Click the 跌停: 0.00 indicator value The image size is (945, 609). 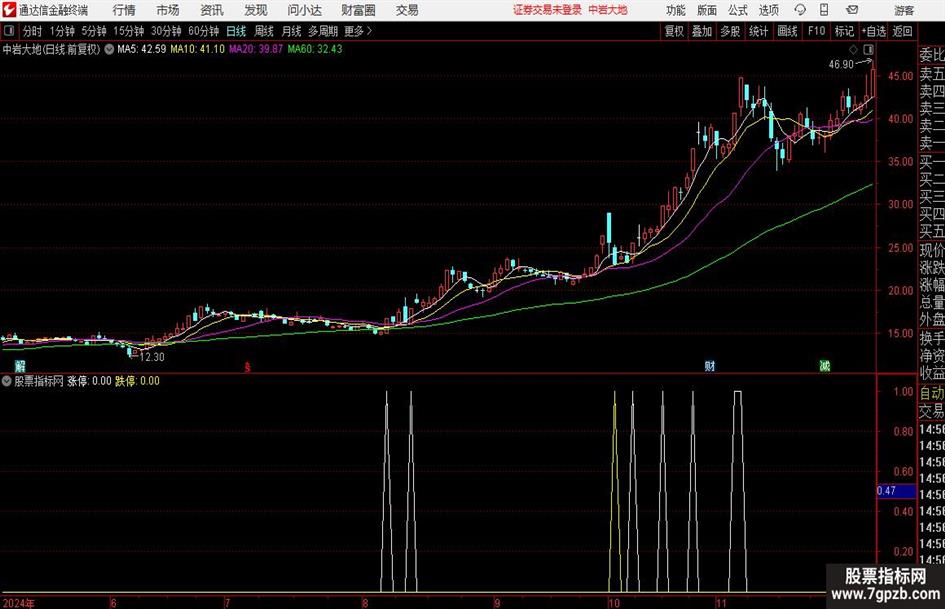click(x=137, y=381)
